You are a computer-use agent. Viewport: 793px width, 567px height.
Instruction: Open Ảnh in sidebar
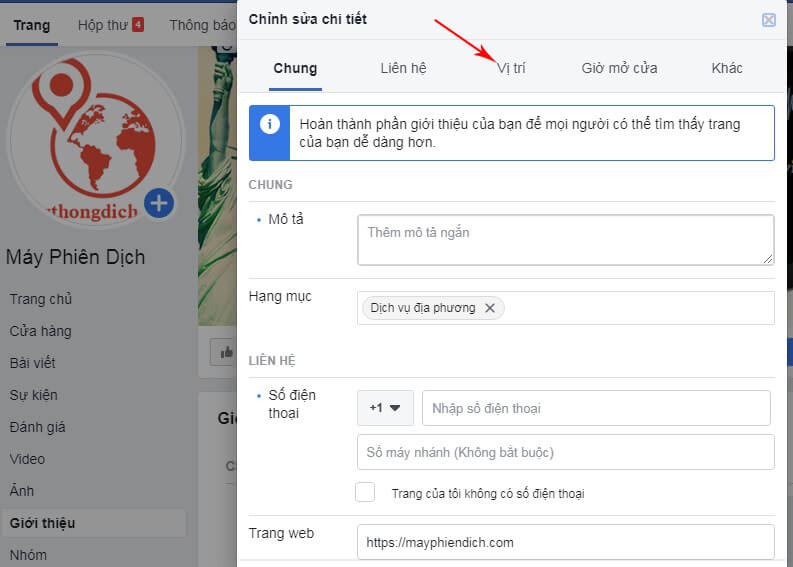tap(22, 491)
